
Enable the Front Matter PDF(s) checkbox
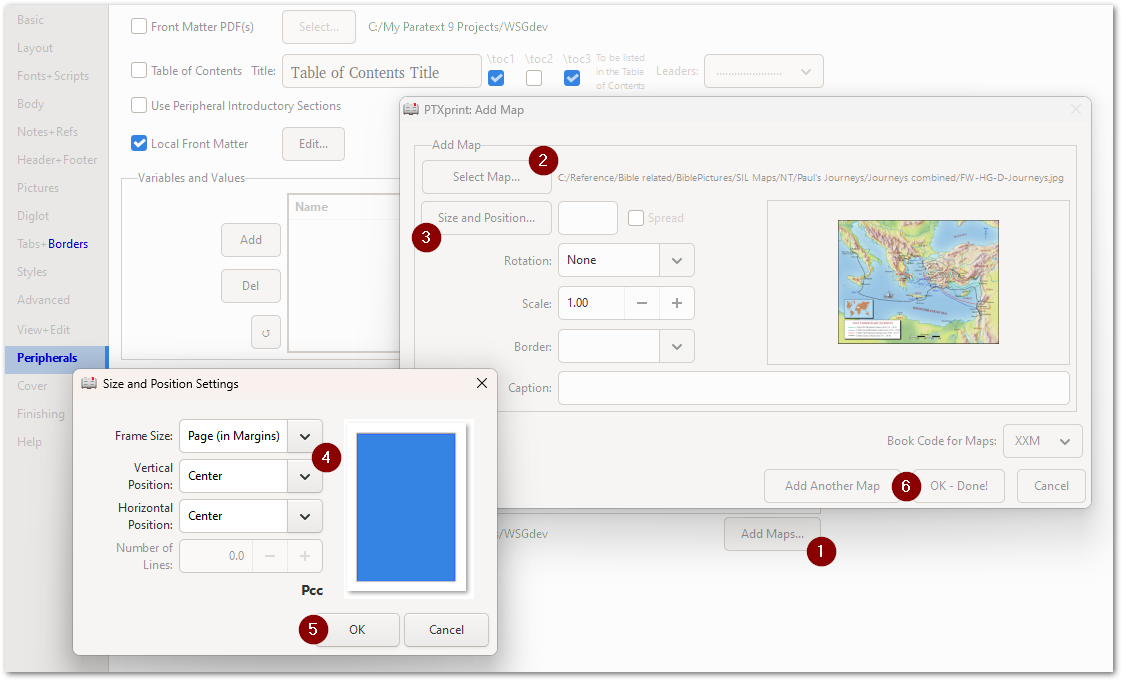pyautogui.click(x=139, y=27)
